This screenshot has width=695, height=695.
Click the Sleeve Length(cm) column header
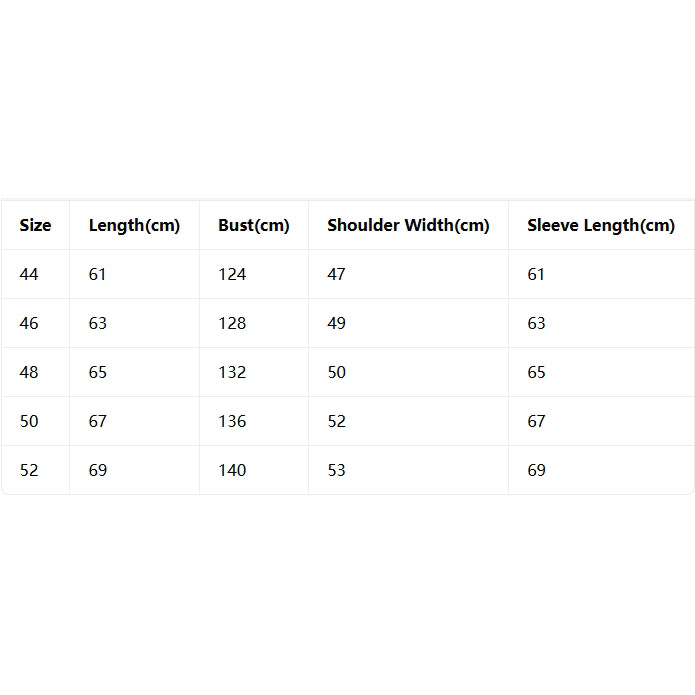pos(601,226)
